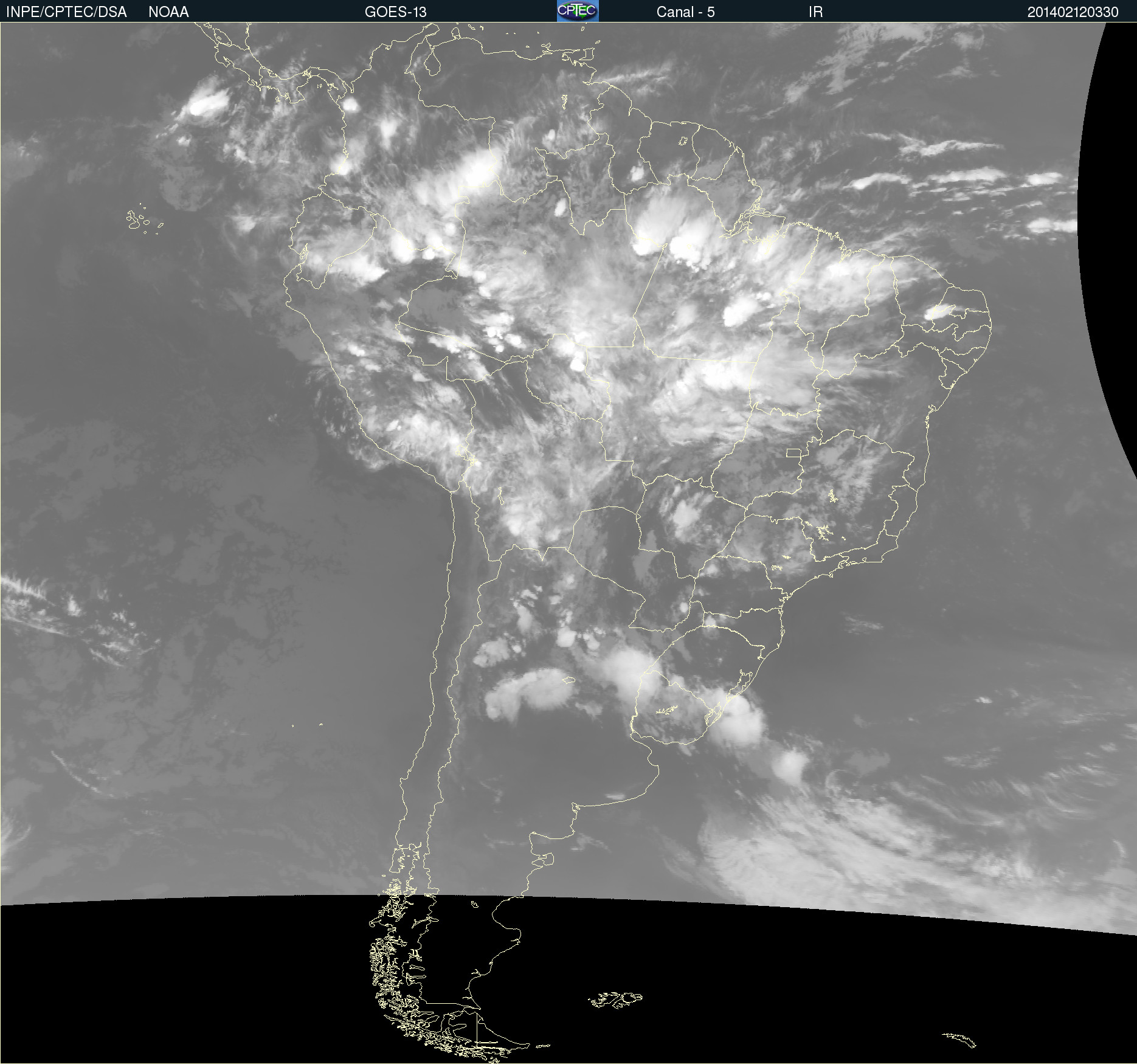1137x1064 pixels.
Task: Click the Canal - 5 label
Action: coord(685,12)
